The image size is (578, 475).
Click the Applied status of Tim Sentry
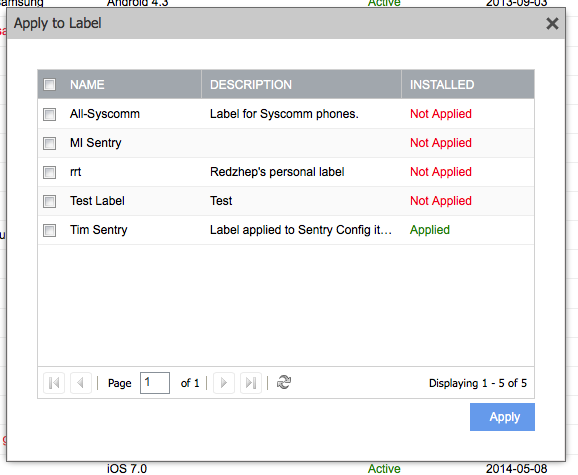(x=430, y=230)
